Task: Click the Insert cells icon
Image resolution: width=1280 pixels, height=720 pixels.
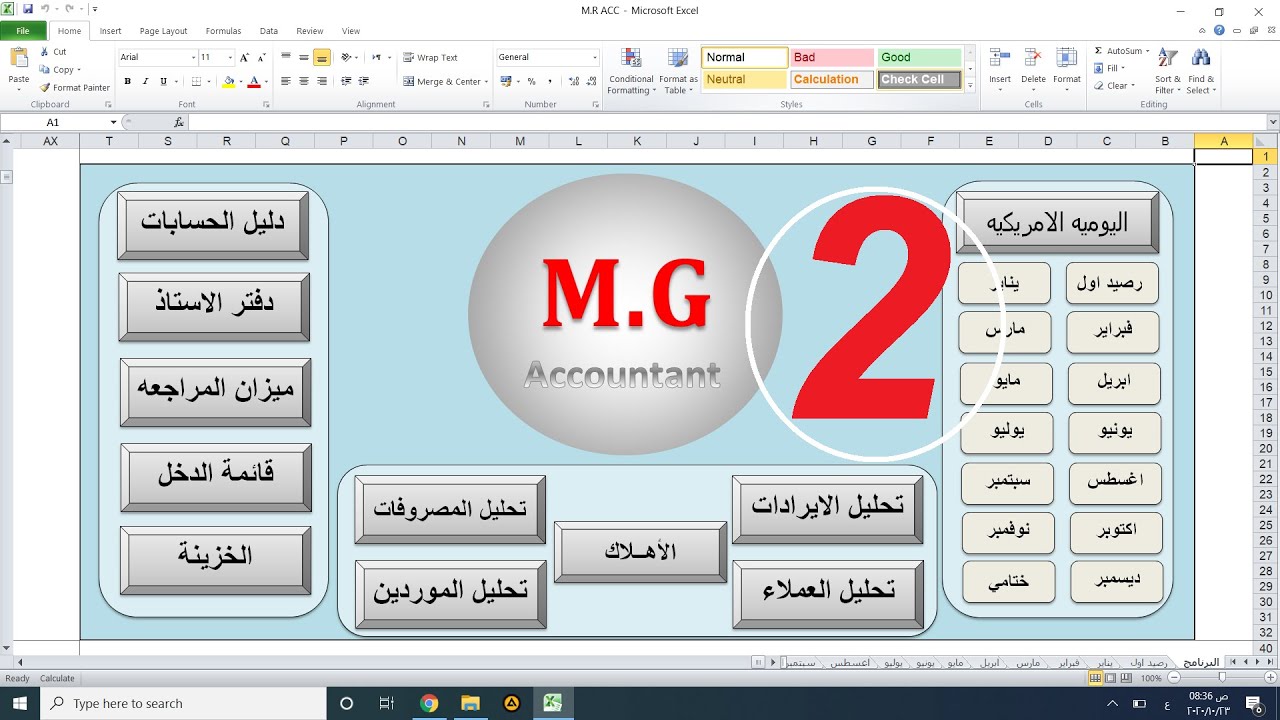Action: pos(1000,59)
